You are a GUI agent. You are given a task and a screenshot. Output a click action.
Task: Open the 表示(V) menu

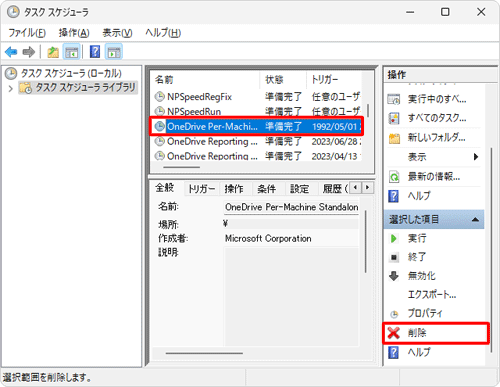[117, 33]
